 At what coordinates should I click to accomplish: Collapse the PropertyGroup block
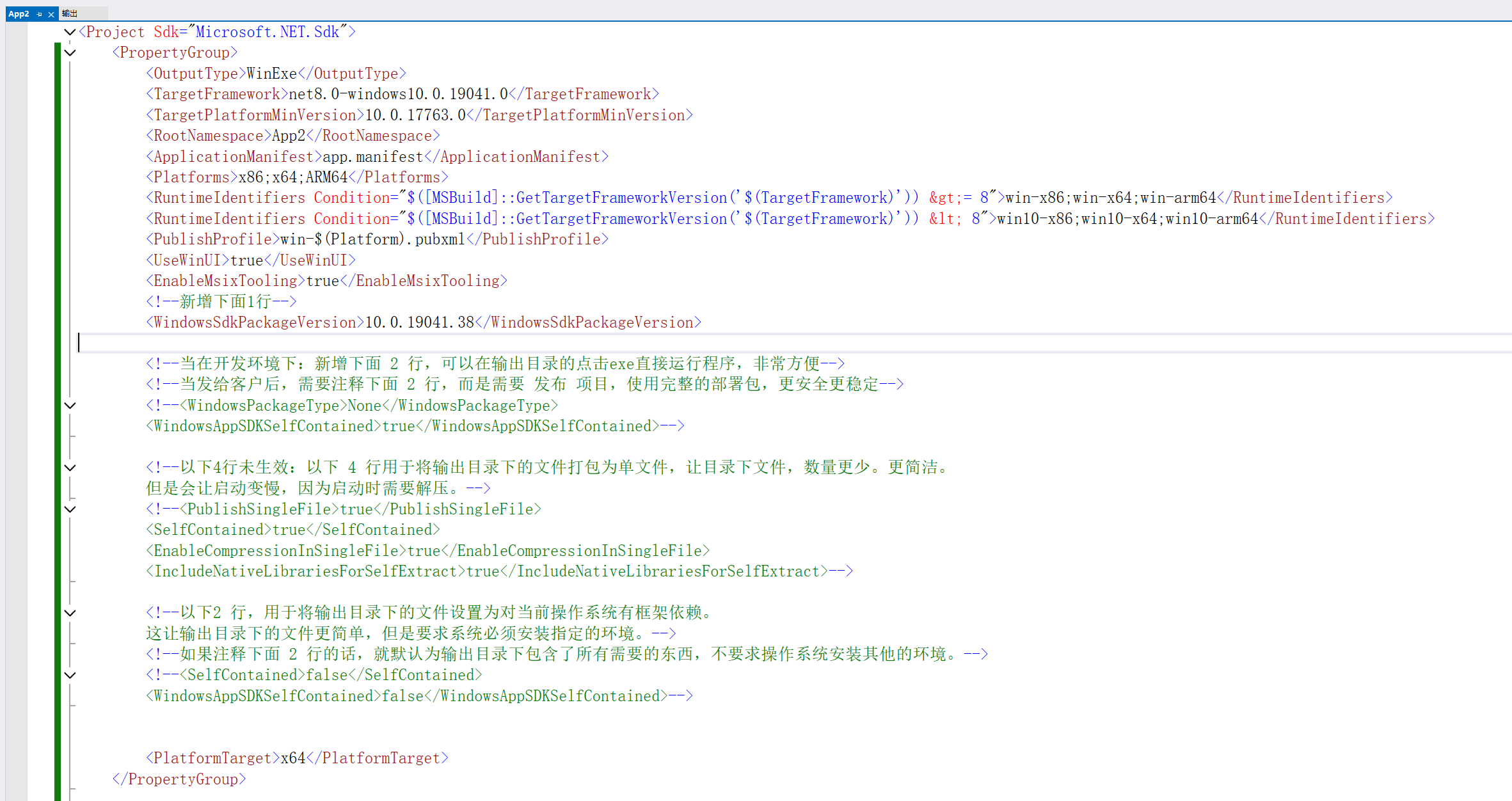click(x=70, y=52)
